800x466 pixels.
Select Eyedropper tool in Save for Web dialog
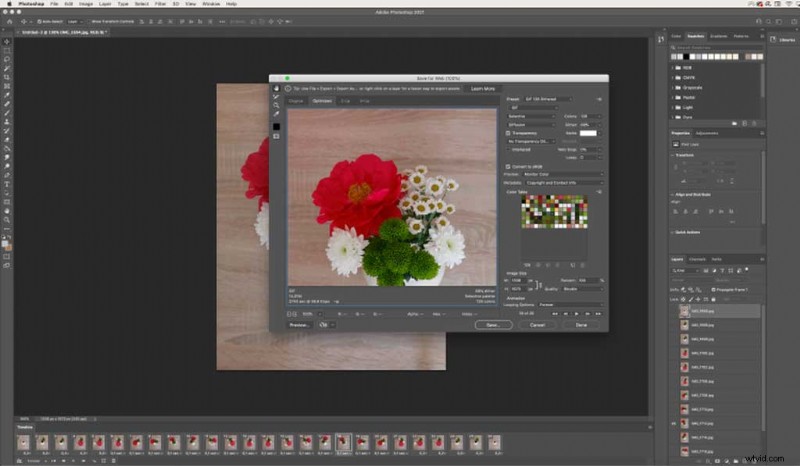pos(277,114)
